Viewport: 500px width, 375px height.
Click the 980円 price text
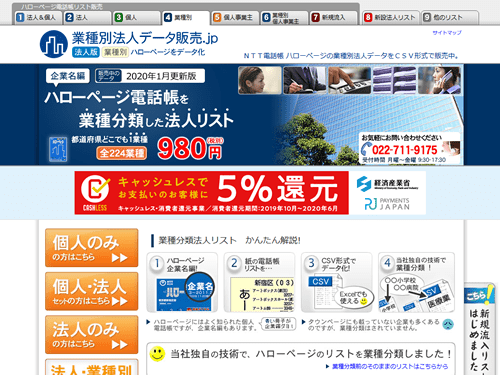click(x=190, y=148)
